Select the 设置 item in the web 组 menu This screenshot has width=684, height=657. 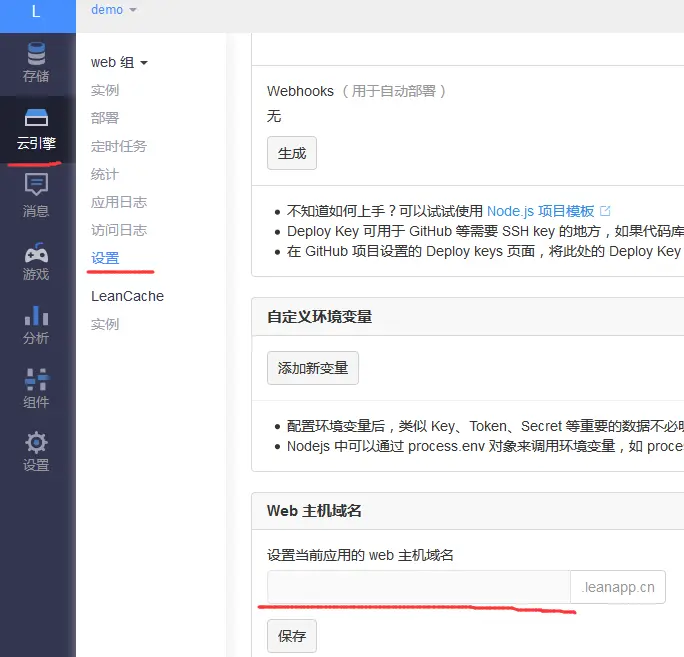(x=105, y=258)
